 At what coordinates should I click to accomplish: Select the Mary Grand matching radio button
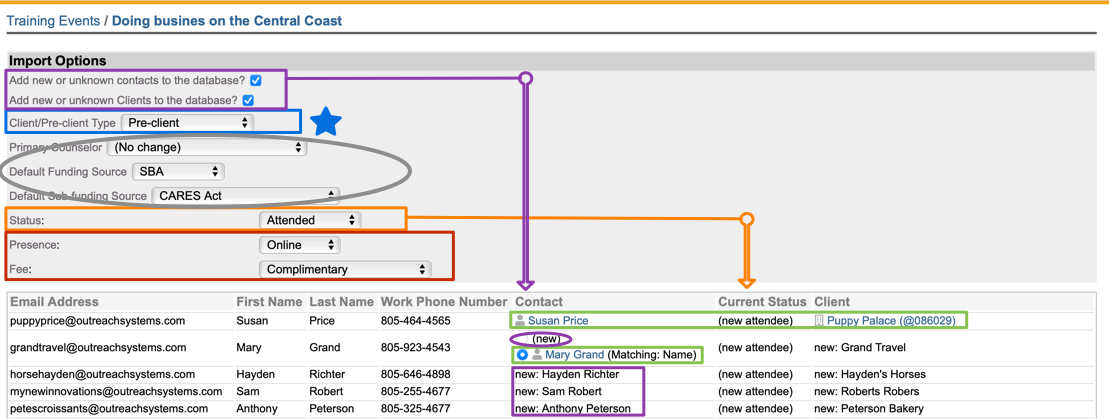tap(522, 355)
